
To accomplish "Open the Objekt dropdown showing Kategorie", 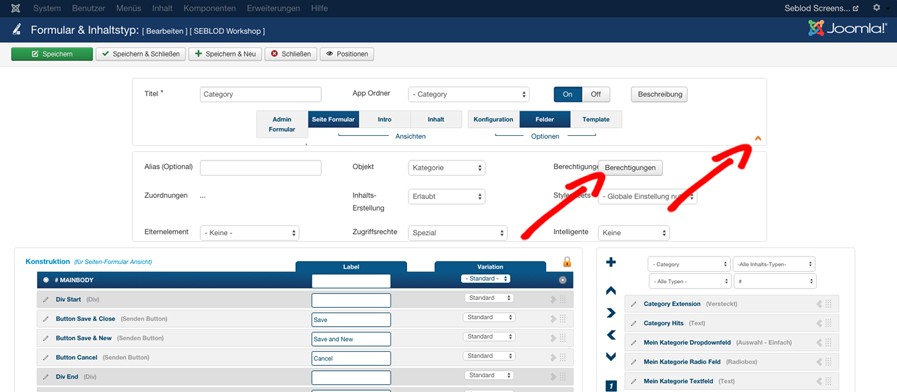I will pyautogui.click(x=447, y=168).
